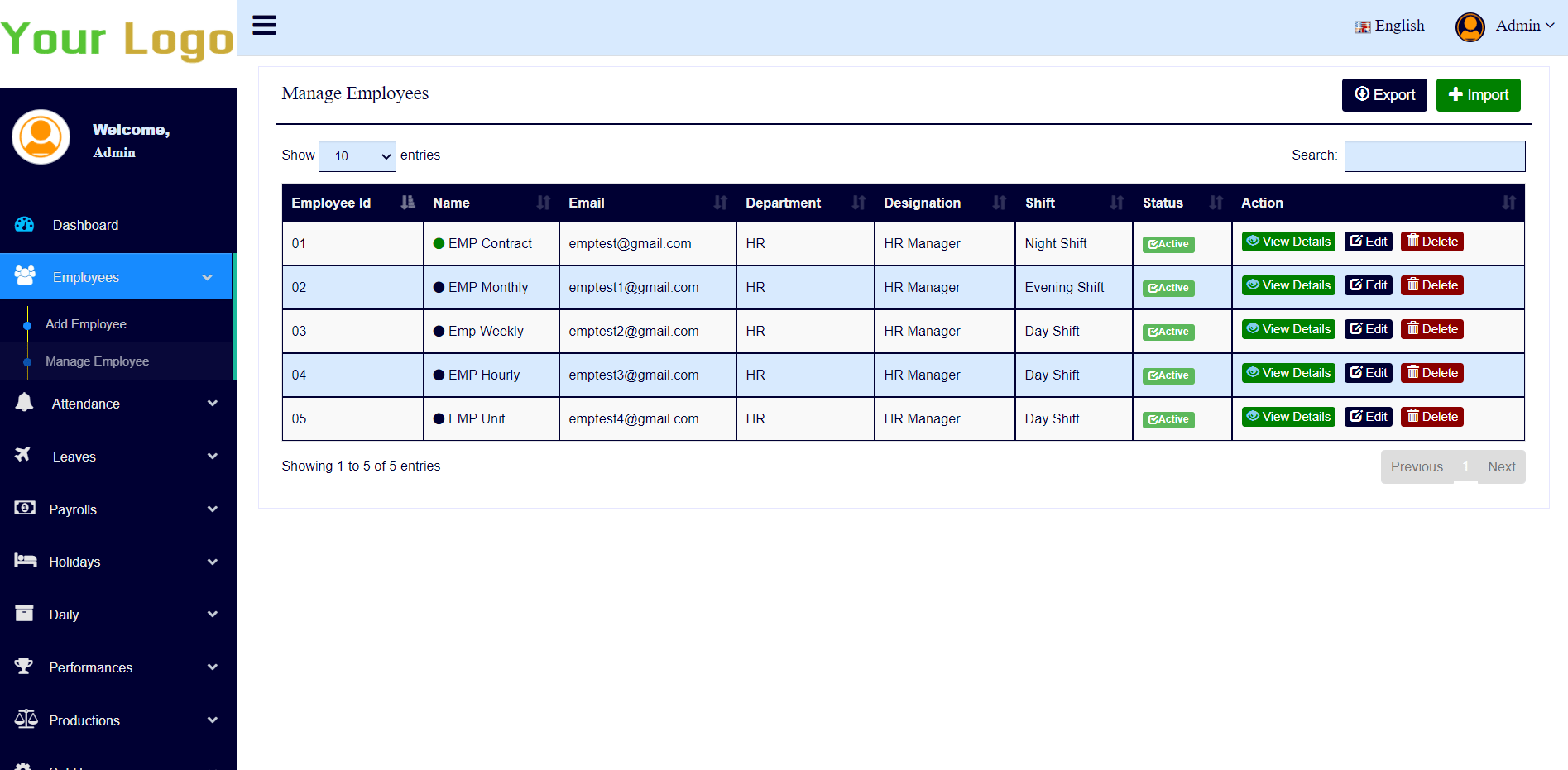The width and height of the screenshot is (1568, 770).
Task: Select Manage Employee in the sidebar
Action: pyautogui.click(x=97, y=361)
